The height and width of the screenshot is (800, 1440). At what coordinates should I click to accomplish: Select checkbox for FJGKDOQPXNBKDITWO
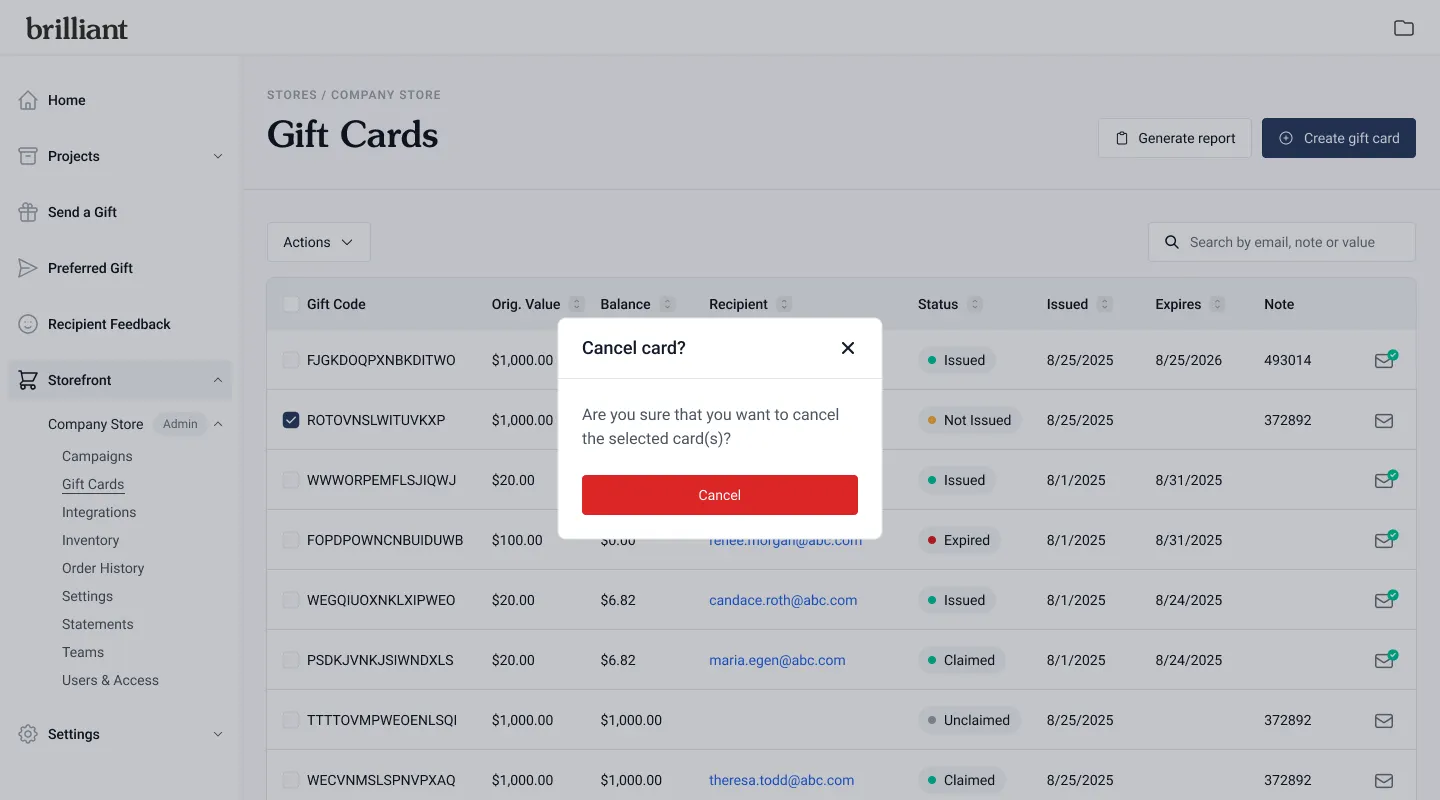(x=291, y=360)
